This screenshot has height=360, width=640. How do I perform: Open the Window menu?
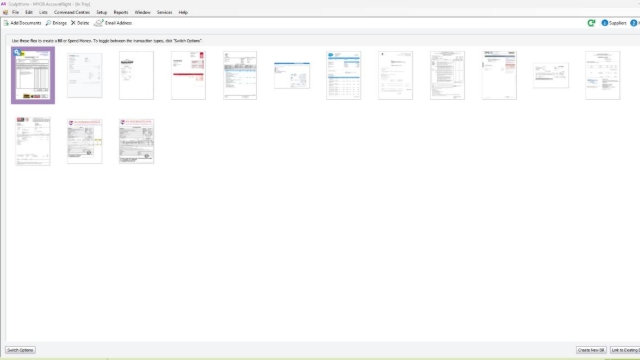[142, 13]
